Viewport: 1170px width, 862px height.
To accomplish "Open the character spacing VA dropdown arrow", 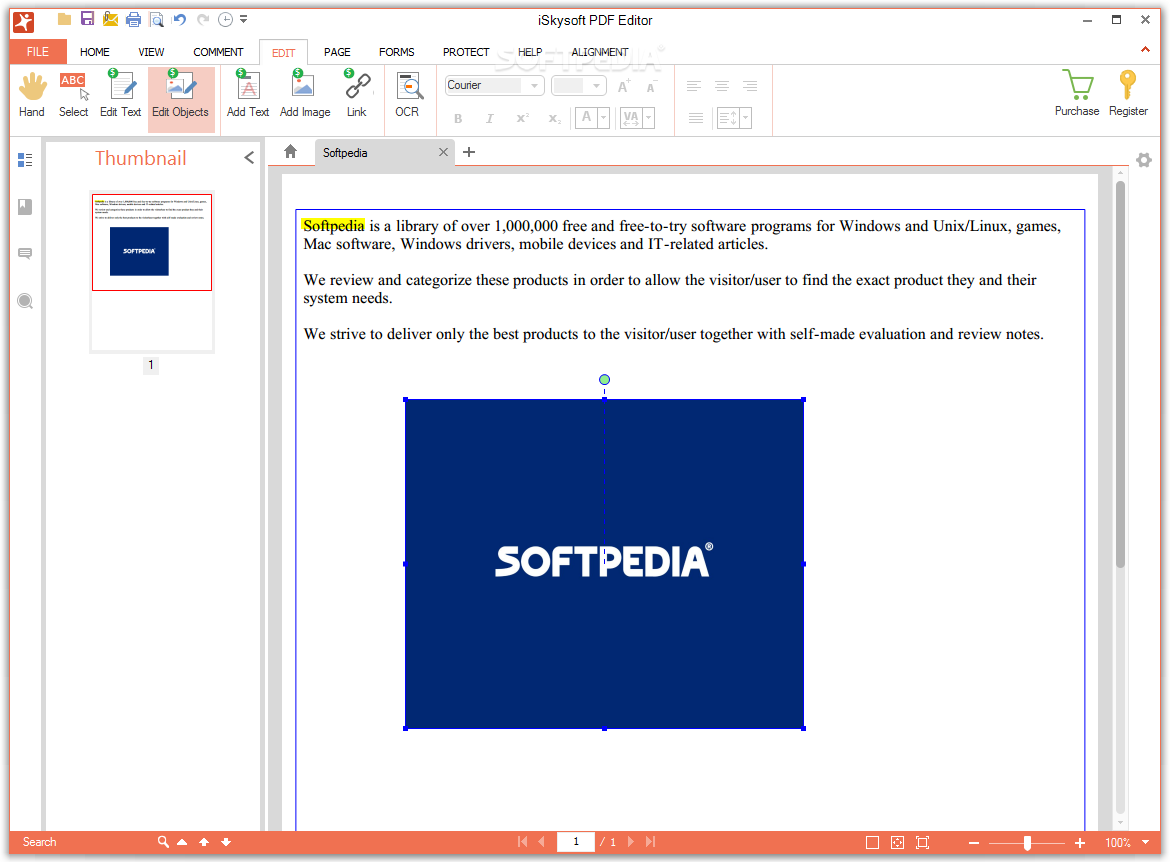I will click(x=648, y=118).
